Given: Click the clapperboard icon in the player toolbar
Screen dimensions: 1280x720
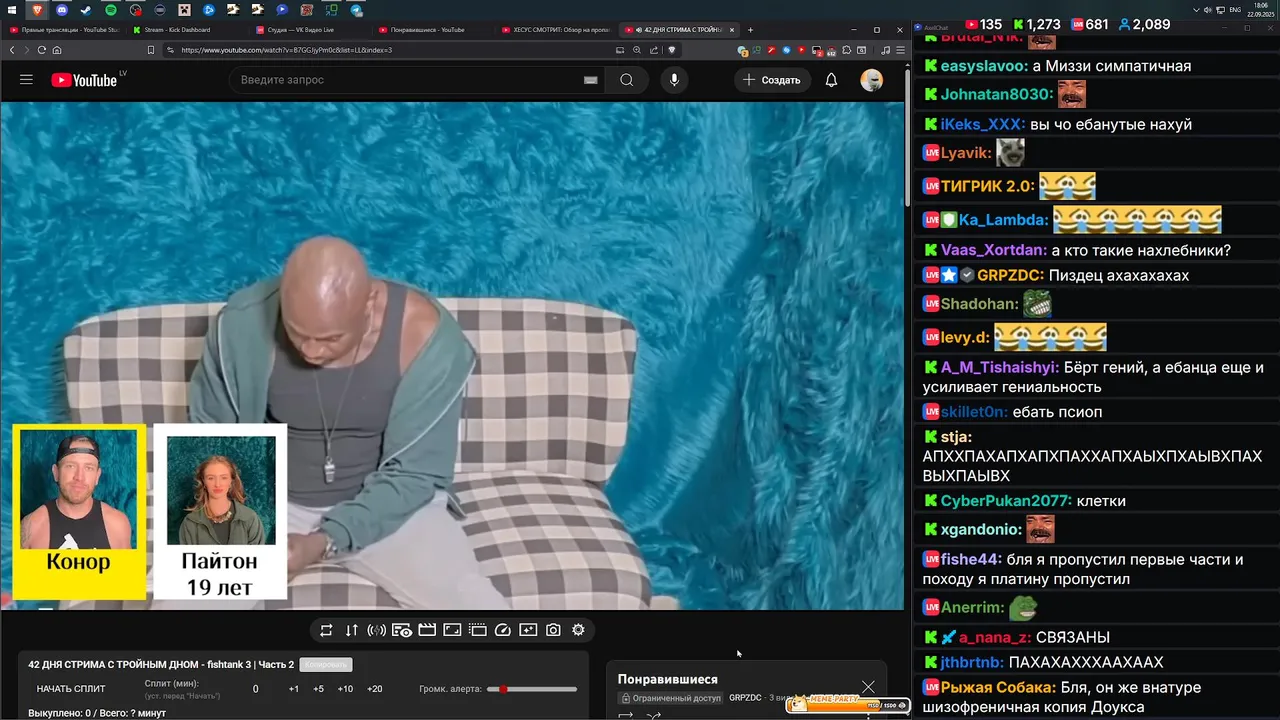Looking at the screenshot, I should pos(427,630).
